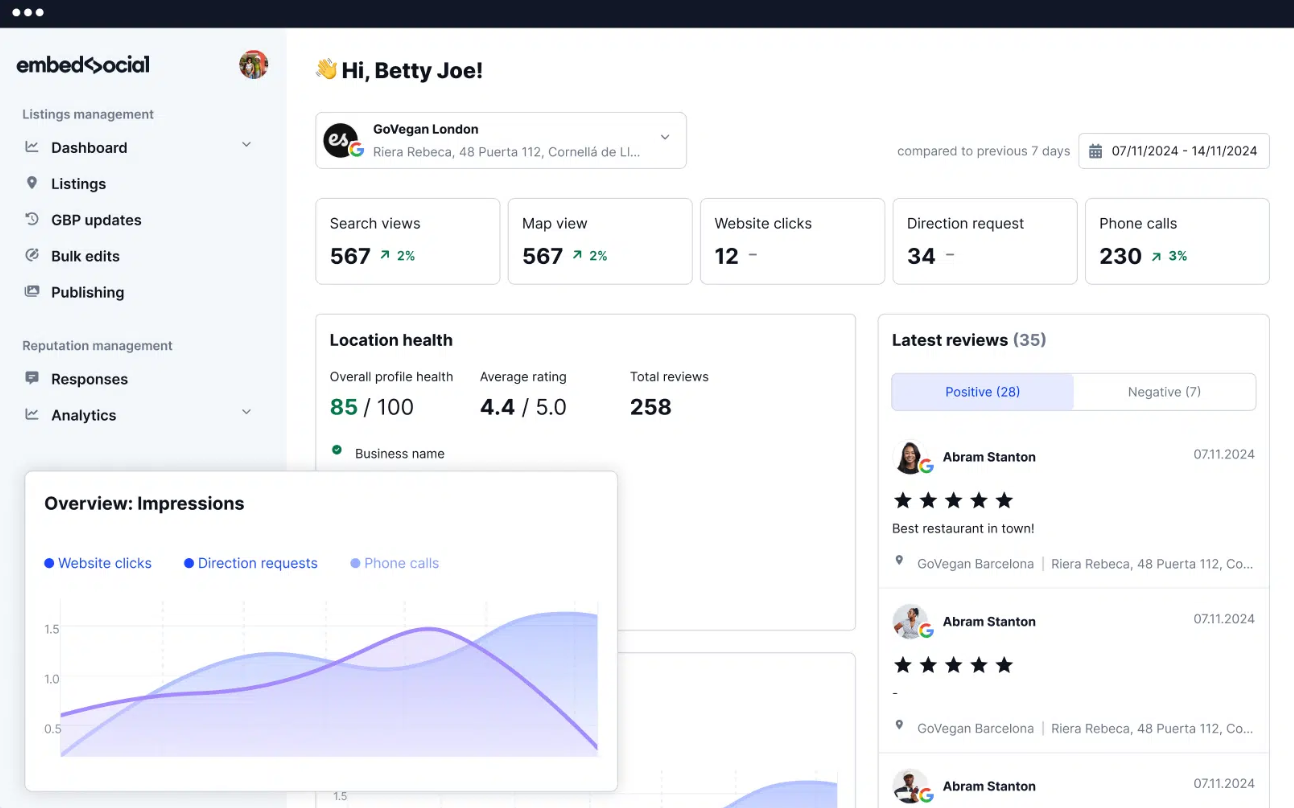Click the 'Best restaurant in town!' review text
This screenshot has height=808, width=1294.
pos(963,528)
